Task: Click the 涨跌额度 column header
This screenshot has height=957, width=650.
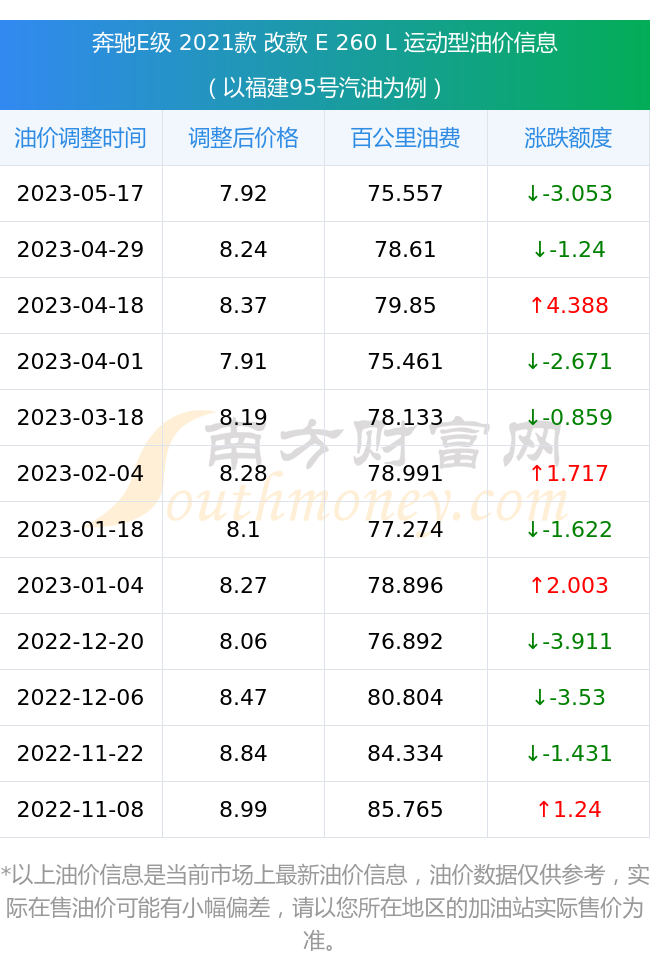Action: (x=568, y=138)
